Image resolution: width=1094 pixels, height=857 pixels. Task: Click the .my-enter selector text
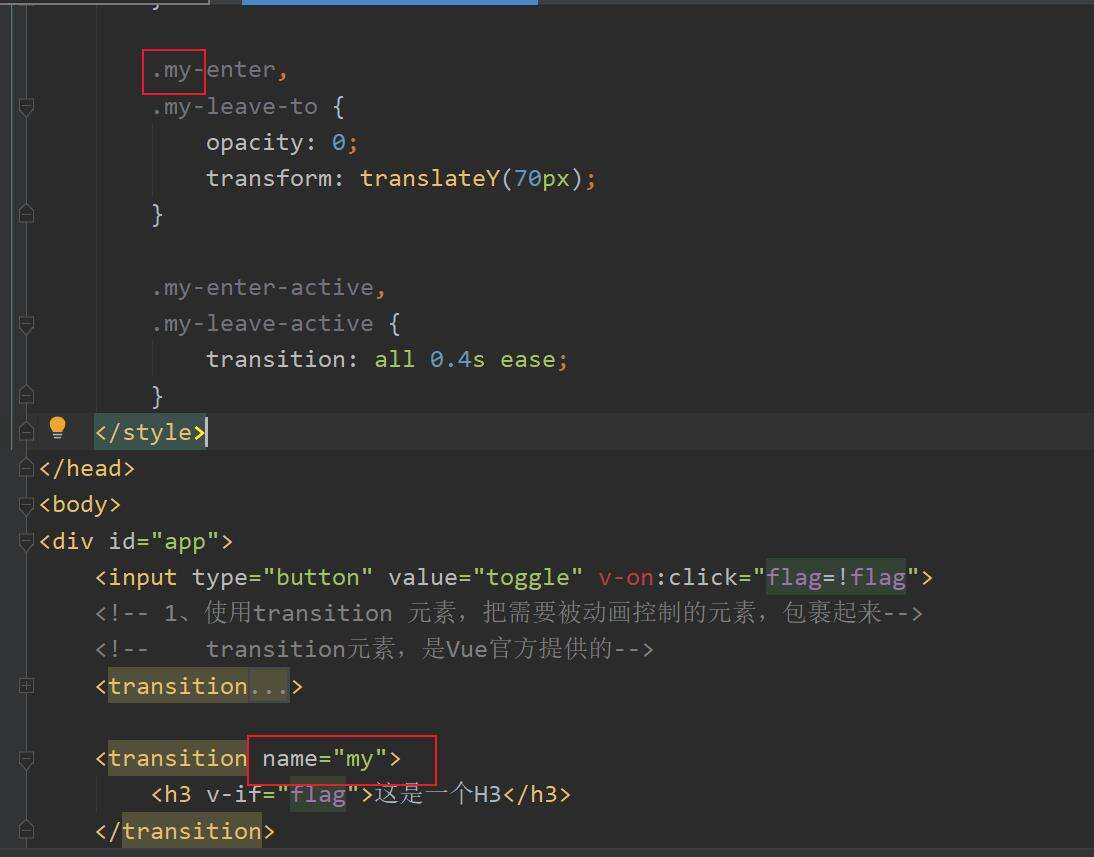pos(213,70)
